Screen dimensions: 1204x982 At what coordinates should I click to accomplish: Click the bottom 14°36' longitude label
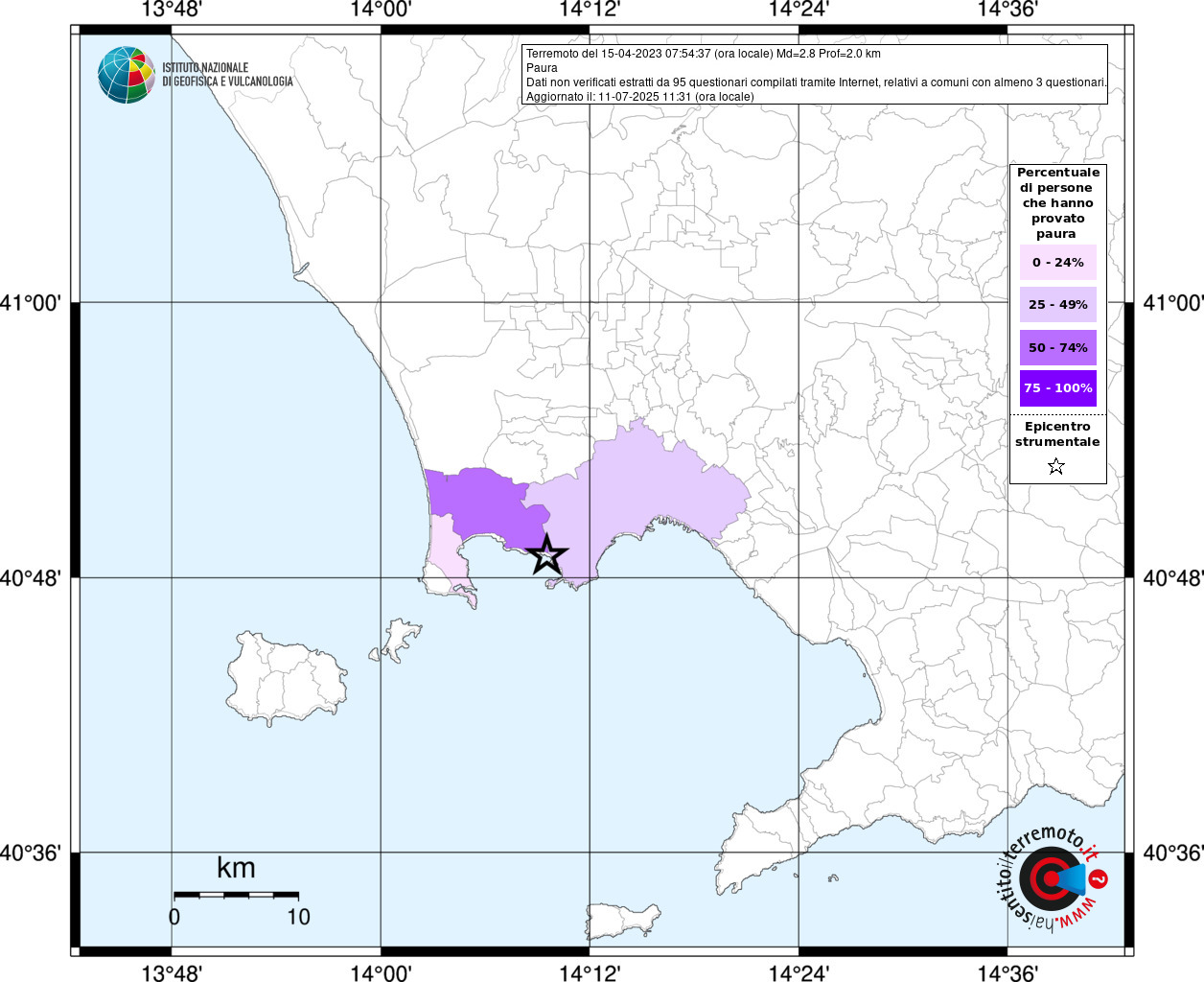pos(1007,972)
